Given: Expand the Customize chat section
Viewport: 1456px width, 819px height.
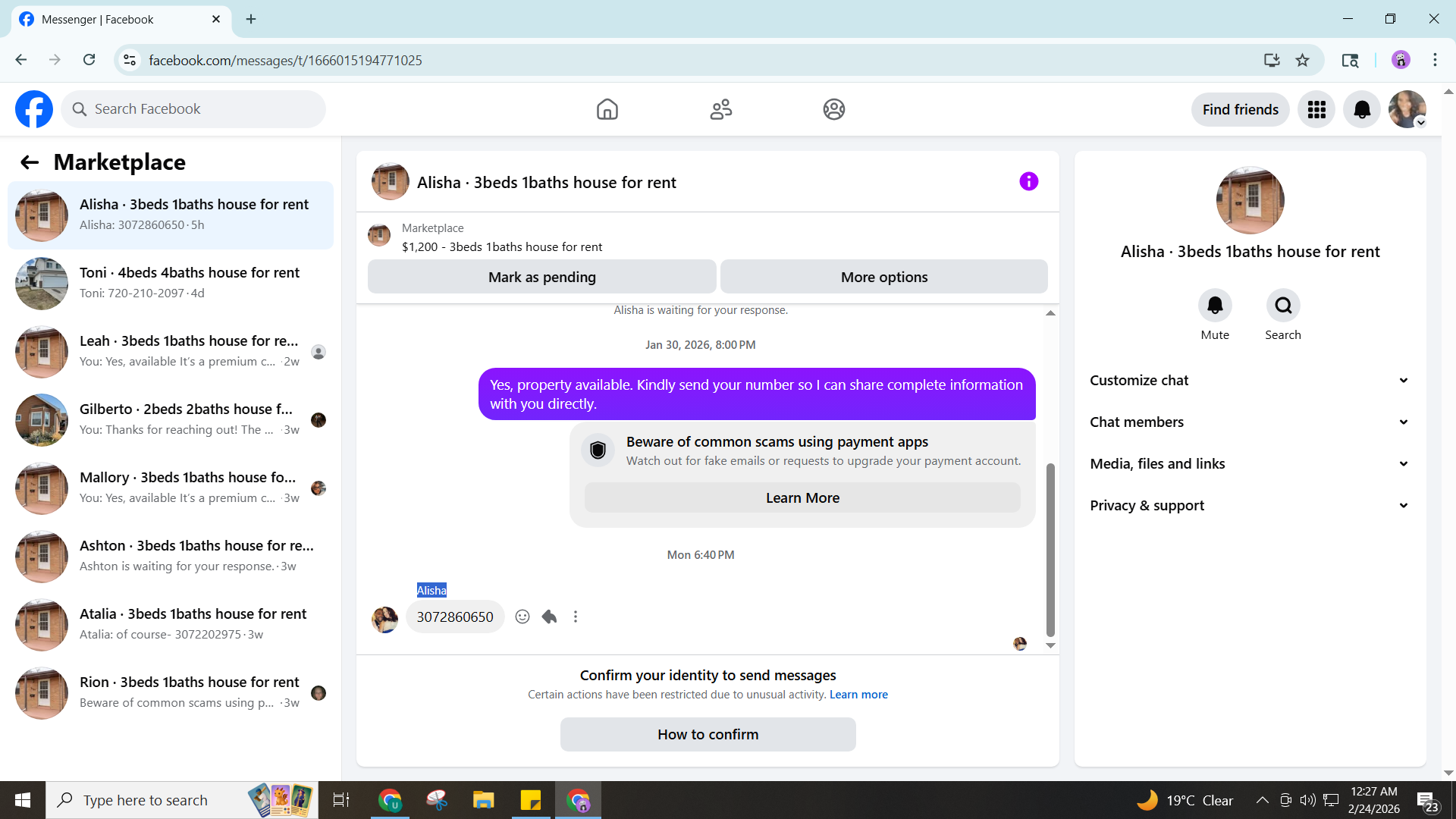Looking at the screenshot, I should tap(1250, 380).
